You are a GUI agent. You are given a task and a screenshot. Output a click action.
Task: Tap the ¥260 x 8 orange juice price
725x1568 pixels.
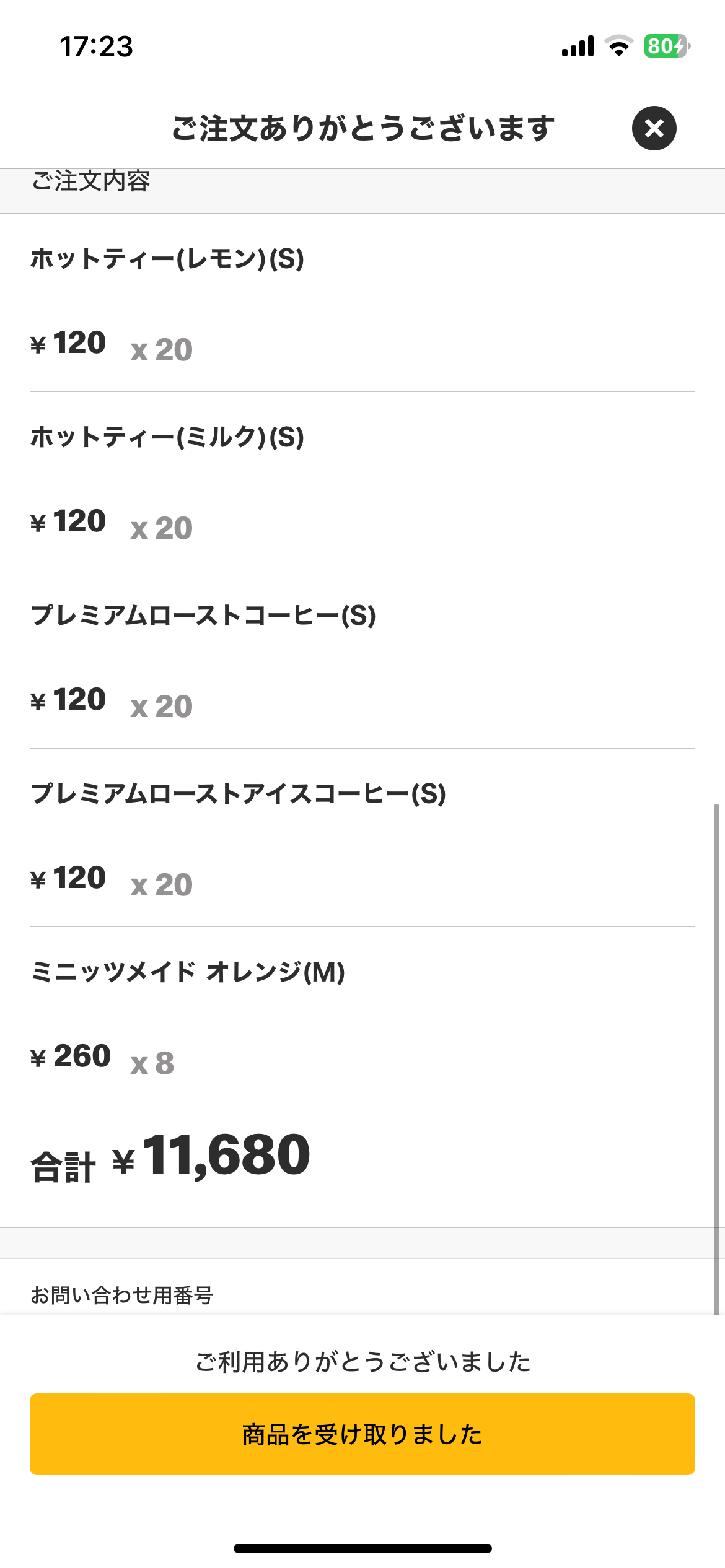click(102, 1058)
